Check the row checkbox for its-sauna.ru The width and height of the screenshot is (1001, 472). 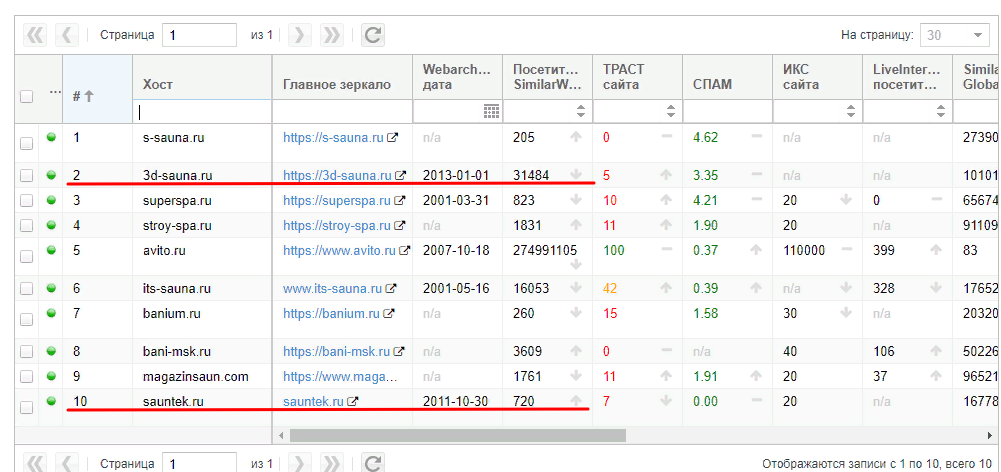[26, 289]
